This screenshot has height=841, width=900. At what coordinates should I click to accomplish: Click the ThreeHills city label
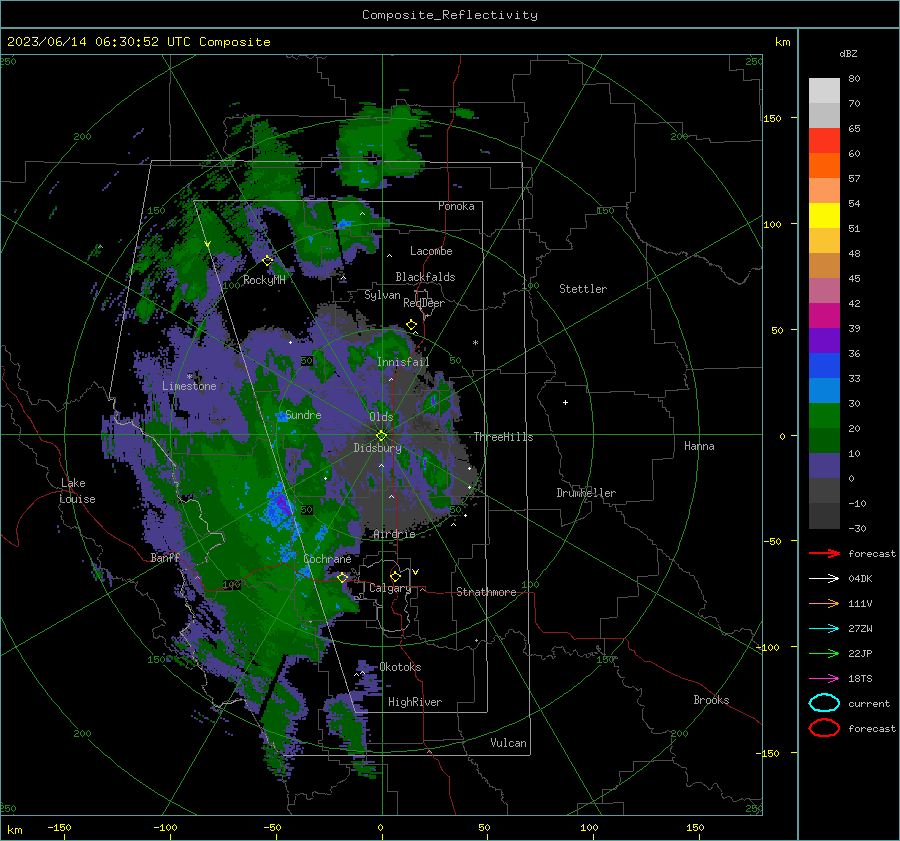(503, 437)
